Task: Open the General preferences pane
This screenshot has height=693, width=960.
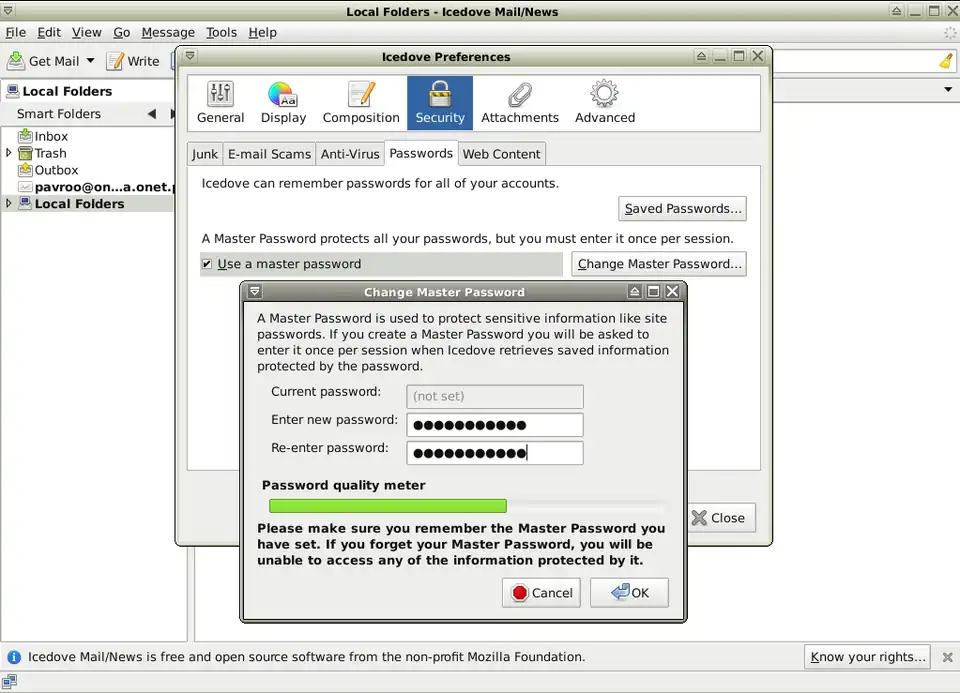Action: click(x=220, y=103)
